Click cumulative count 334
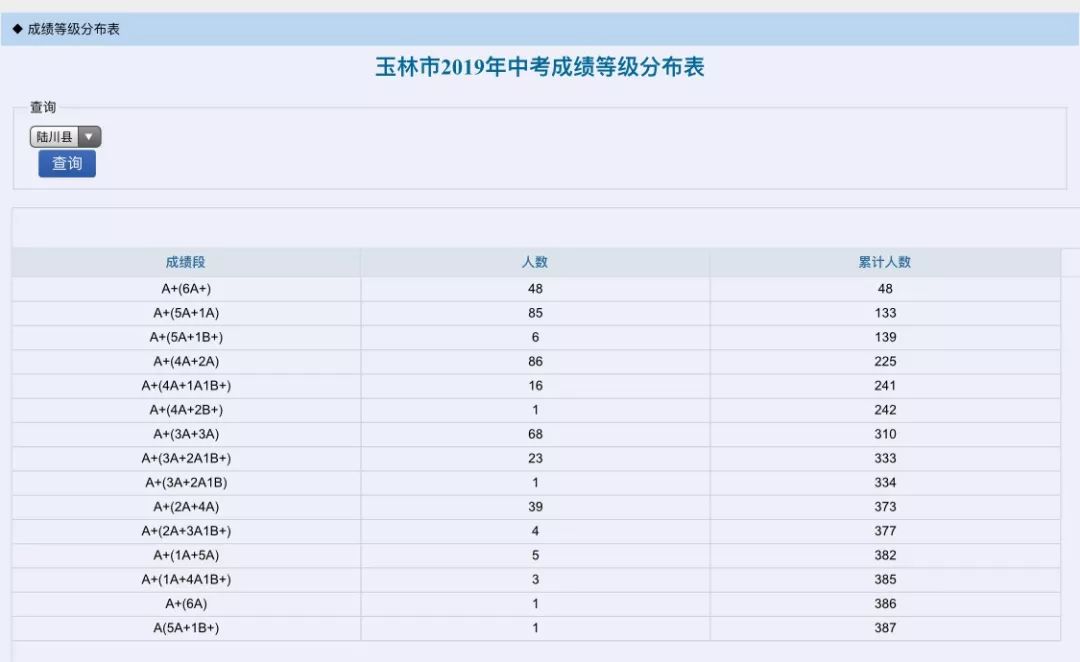Image resolution: width=1080 pixels, height=662 pixels. point(885,482)
